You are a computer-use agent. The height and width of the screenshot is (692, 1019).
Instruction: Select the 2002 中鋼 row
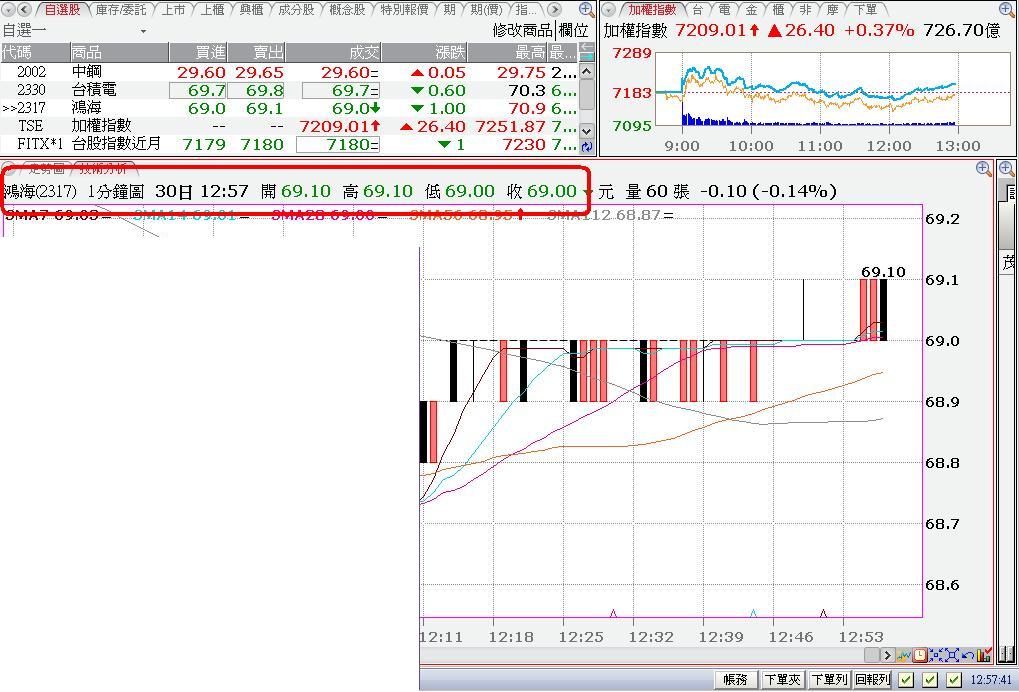tap(289, 72)
